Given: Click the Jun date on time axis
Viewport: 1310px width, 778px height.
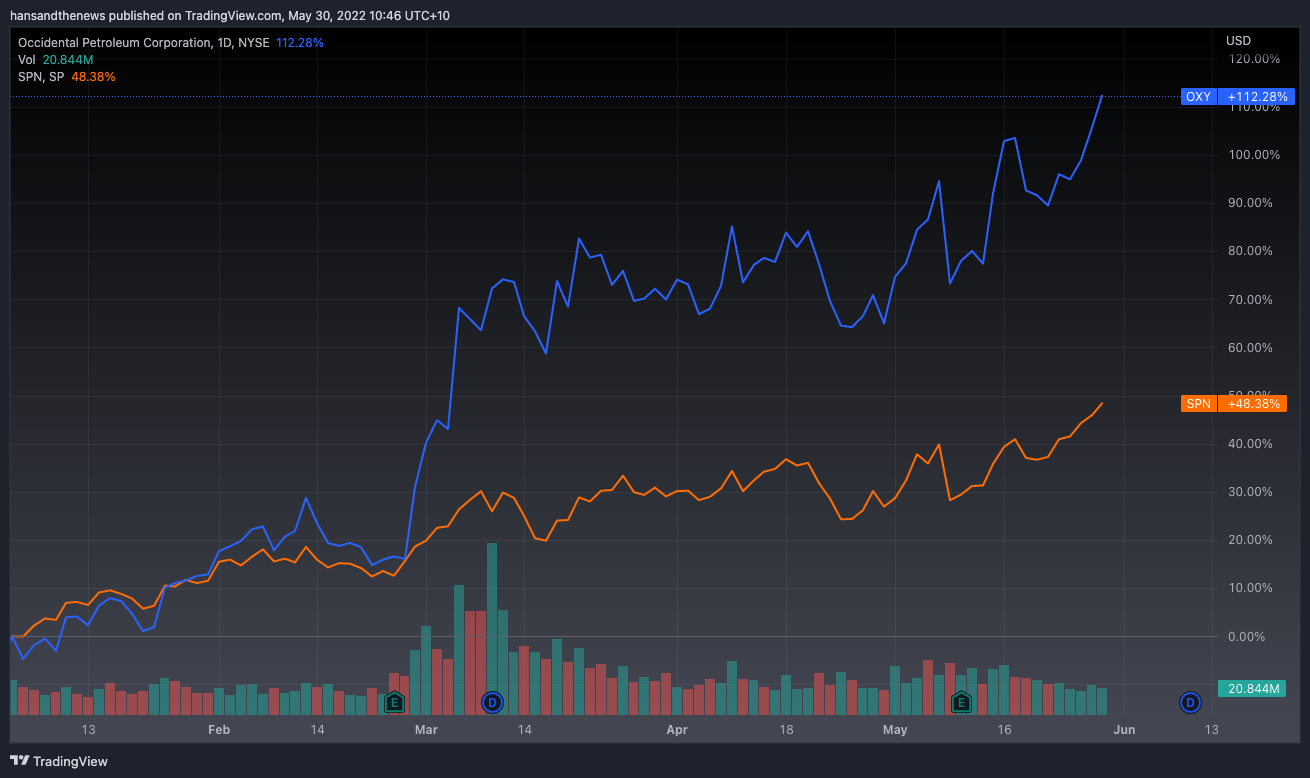Looking at the screenshot, I should 1124,730.
